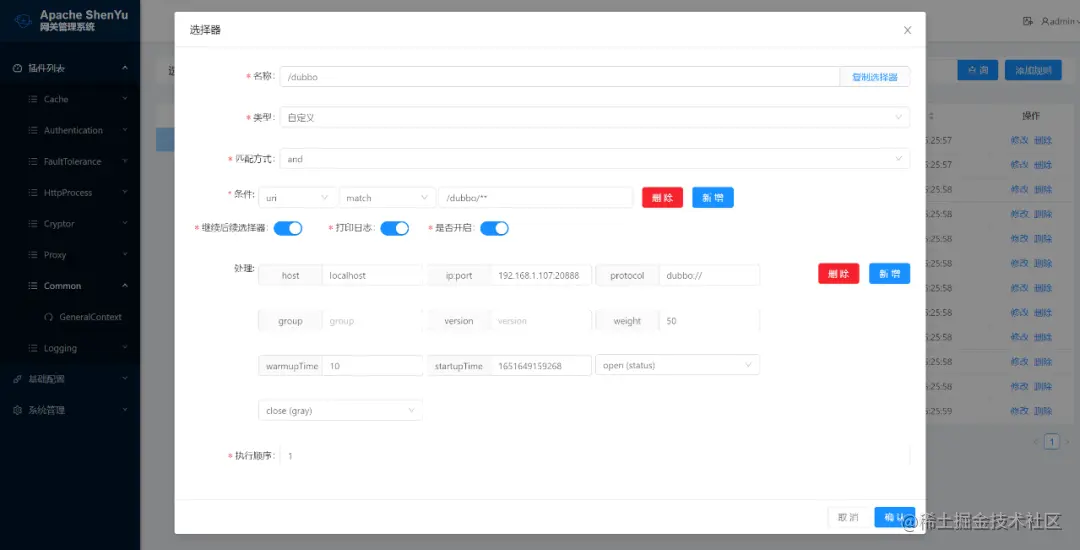Click the sort arrows in the table header
The height and width of the screenshot is (550, 1080).
click(x=931, y=116)
